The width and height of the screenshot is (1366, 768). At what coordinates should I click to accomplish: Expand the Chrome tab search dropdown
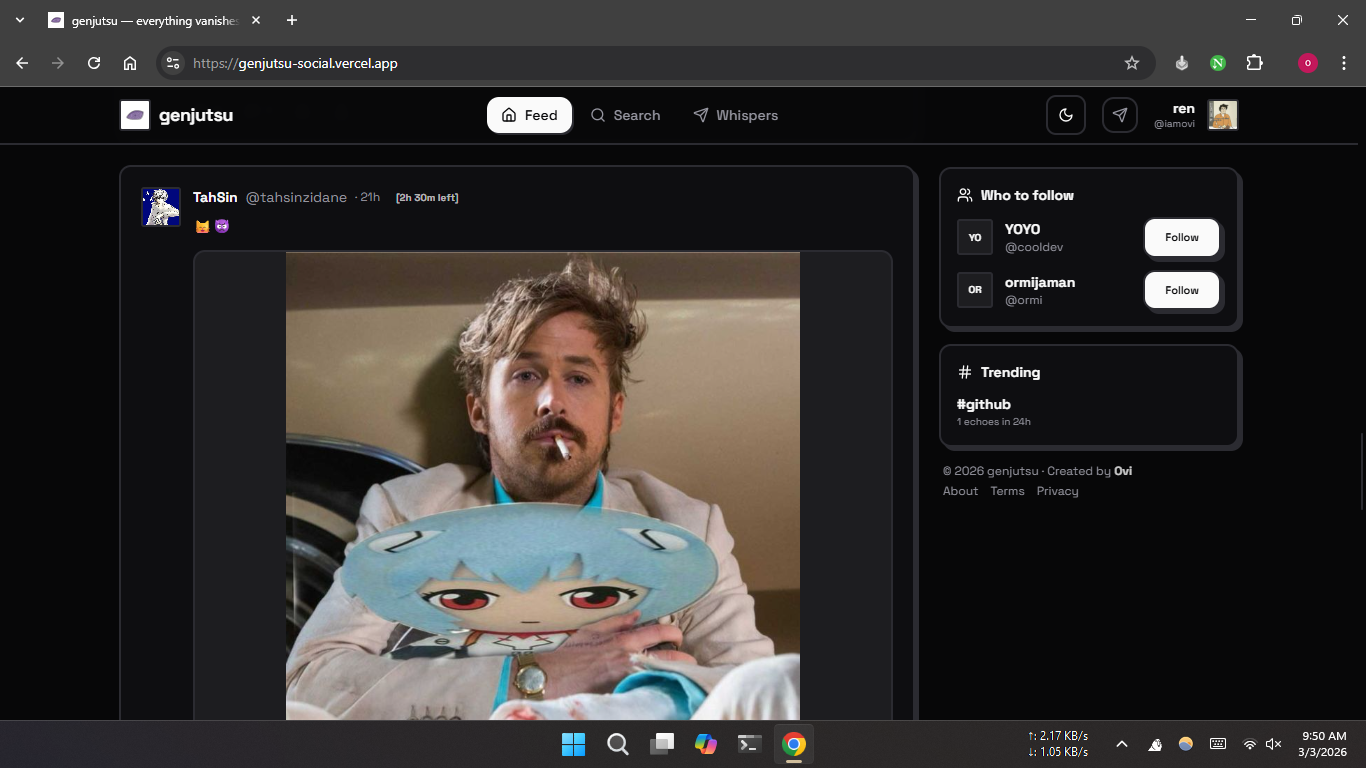pos(20,20)
